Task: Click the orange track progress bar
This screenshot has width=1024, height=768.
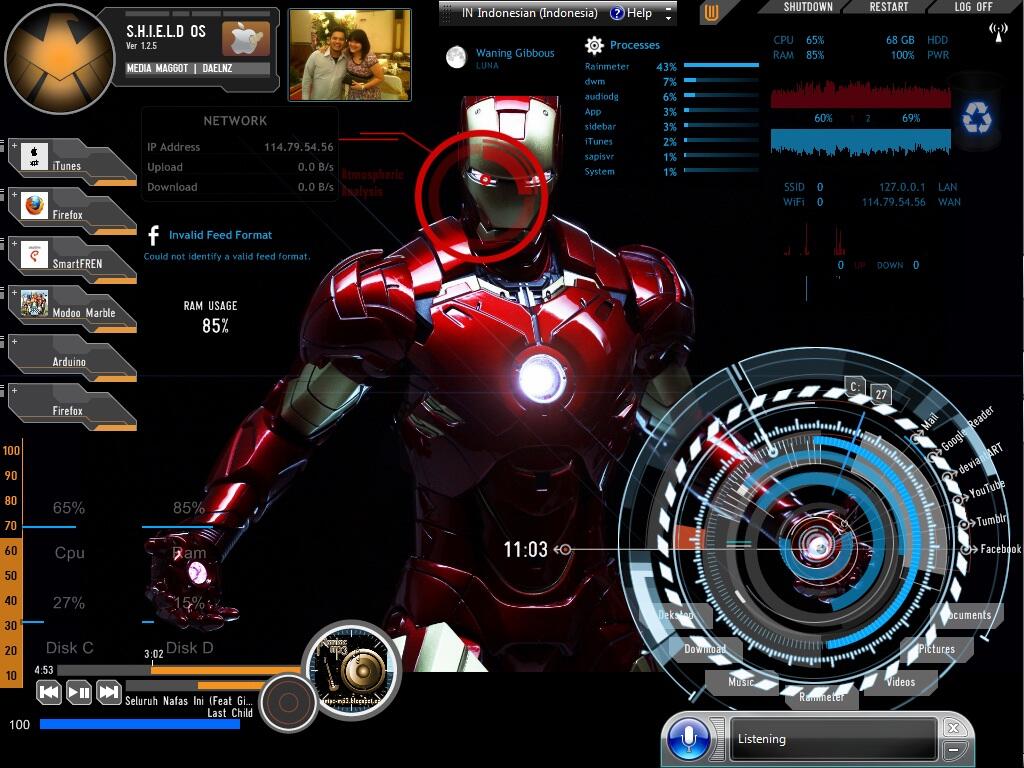Action: [x=225, y=669]
